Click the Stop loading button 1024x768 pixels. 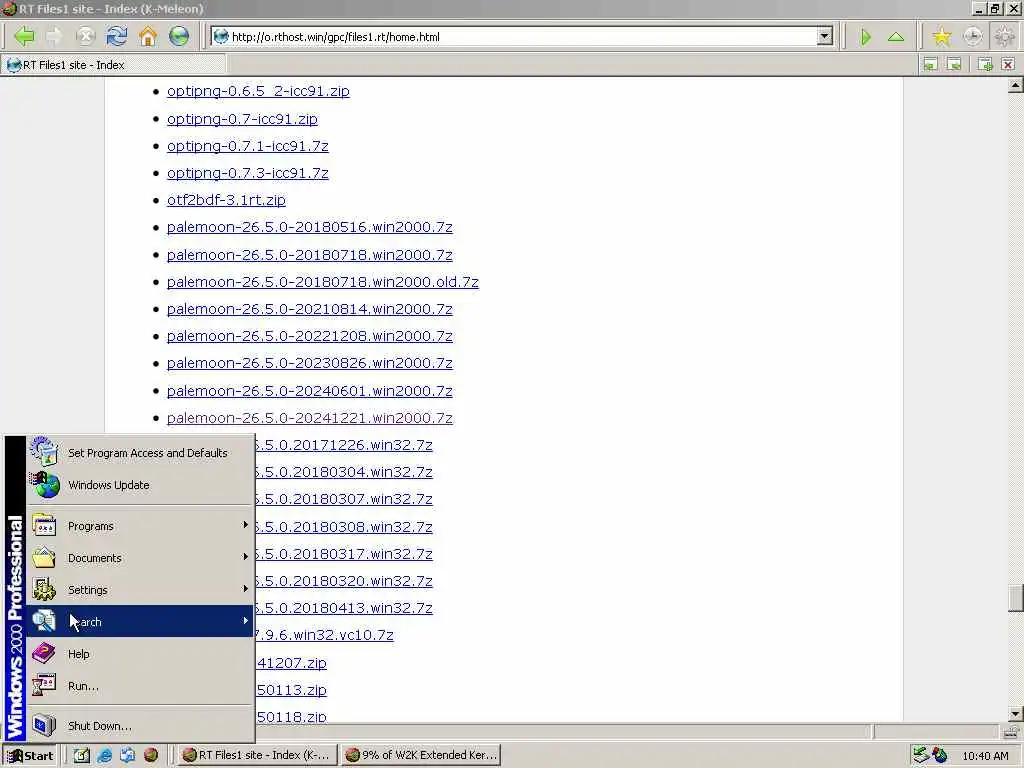85,36
